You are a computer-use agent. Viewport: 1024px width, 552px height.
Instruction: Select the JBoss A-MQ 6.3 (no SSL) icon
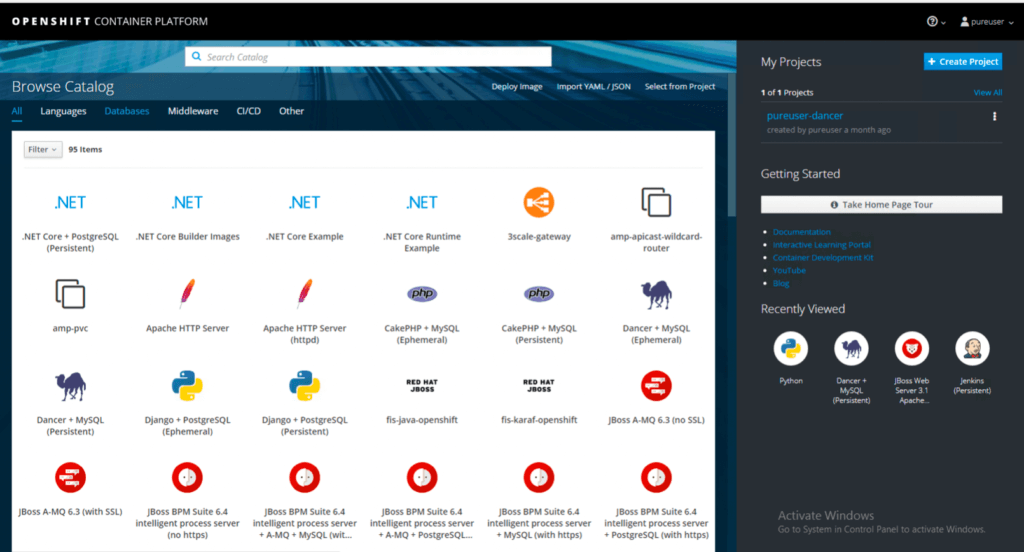[656, 386]
